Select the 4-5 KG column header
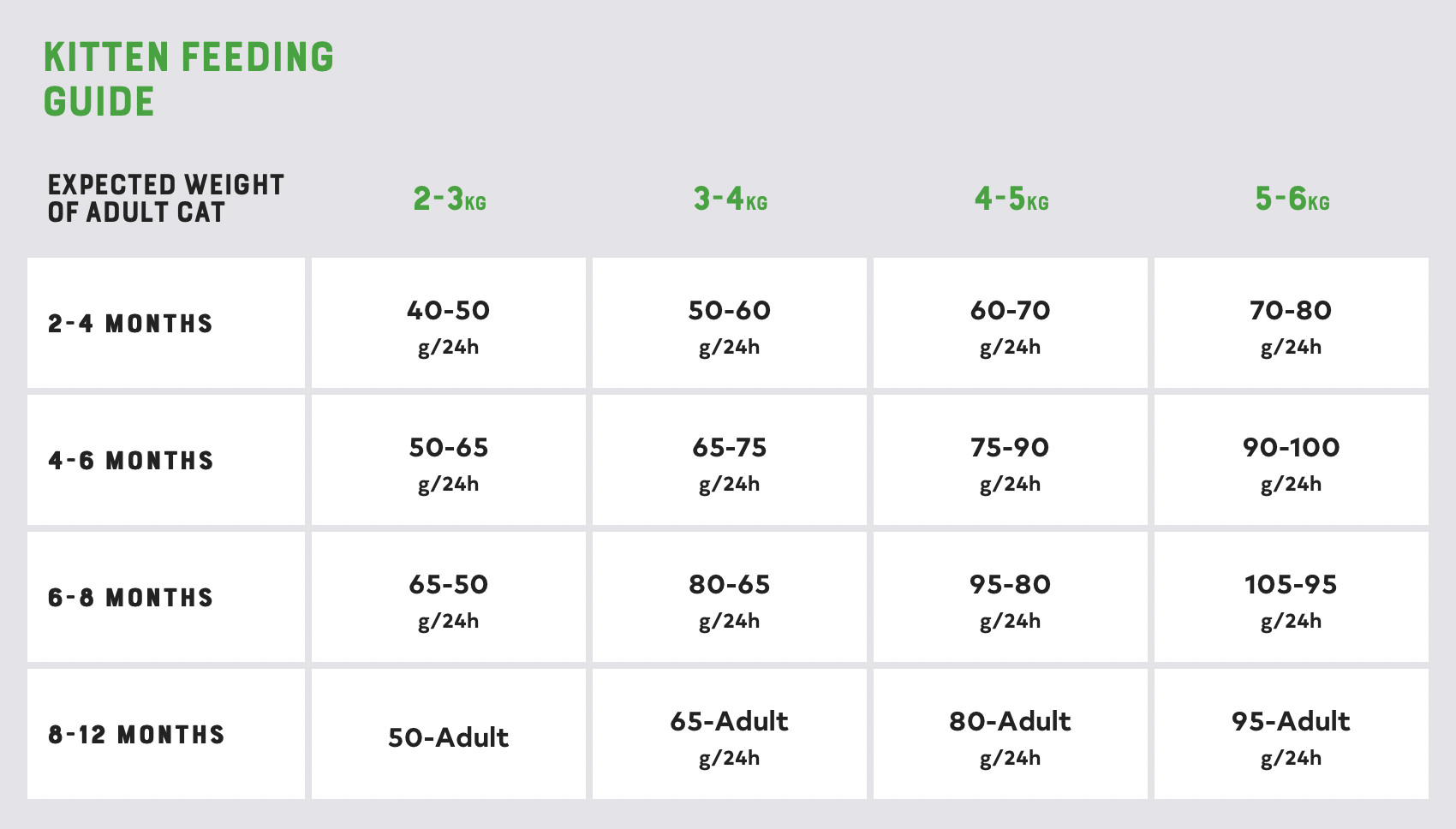 click(1011, 199)
